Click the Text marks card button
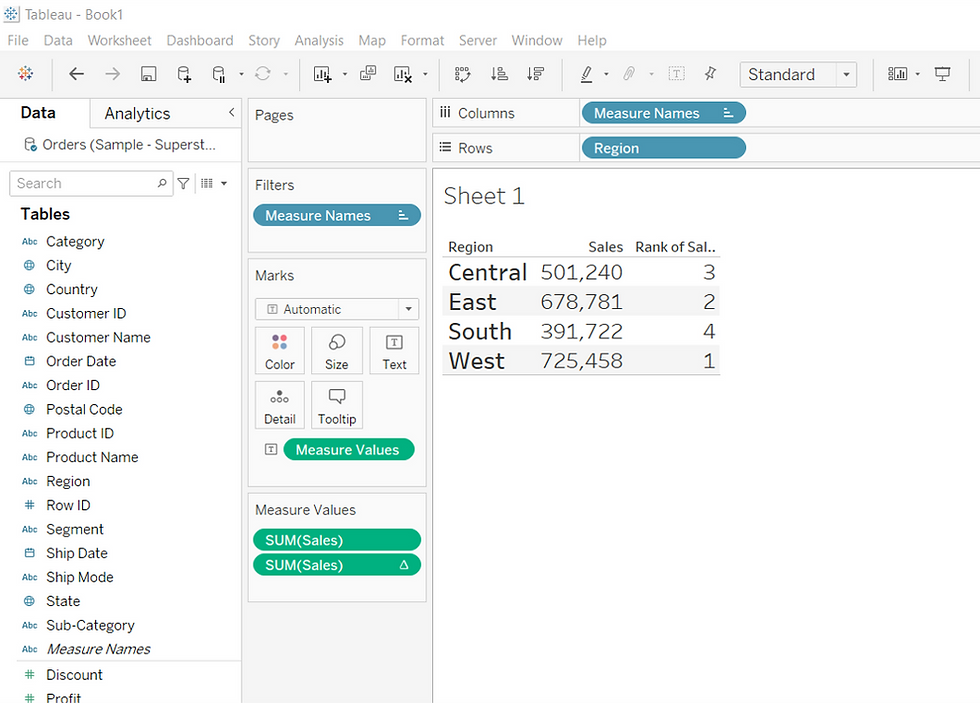The height and width of the screenshot is (703, 980). point(394,351)
